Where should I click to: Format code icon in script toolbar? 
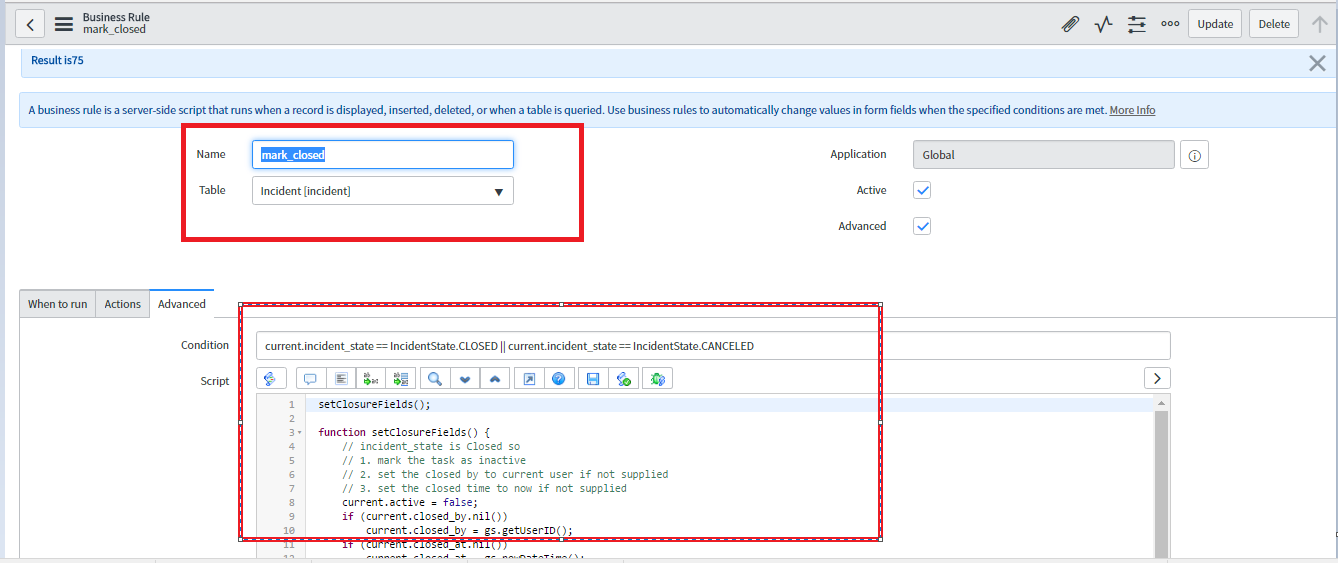click(341, 379)
